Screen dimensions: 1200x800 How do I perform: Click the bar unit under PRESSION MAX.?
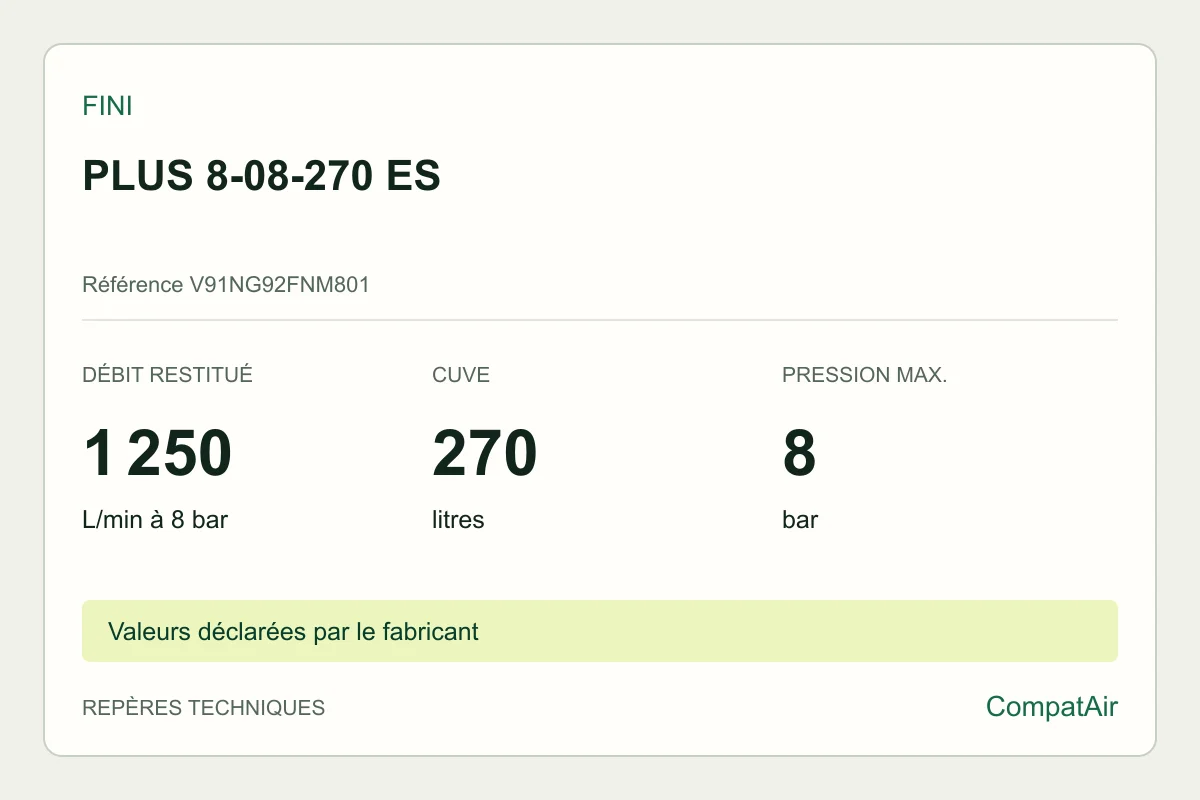[x=800, y=520]
